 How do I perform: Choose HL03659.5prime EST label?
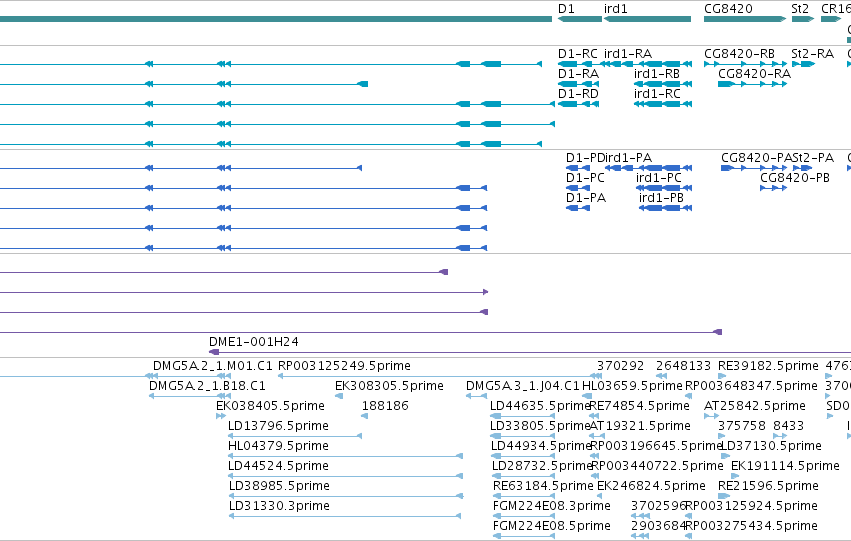[632, 386]
